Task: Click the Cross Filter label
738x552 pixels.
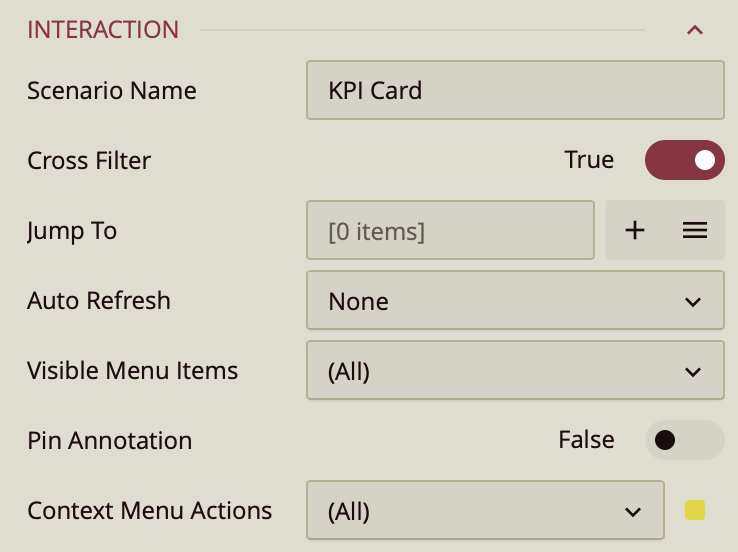Action: pos(89,161)
